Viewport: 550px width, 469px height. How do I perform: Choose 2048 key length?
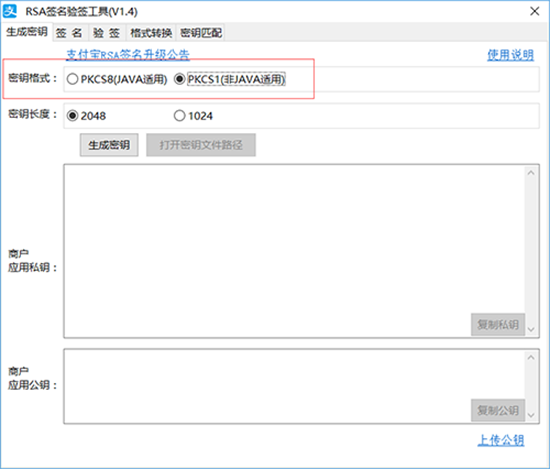point(86,116)
